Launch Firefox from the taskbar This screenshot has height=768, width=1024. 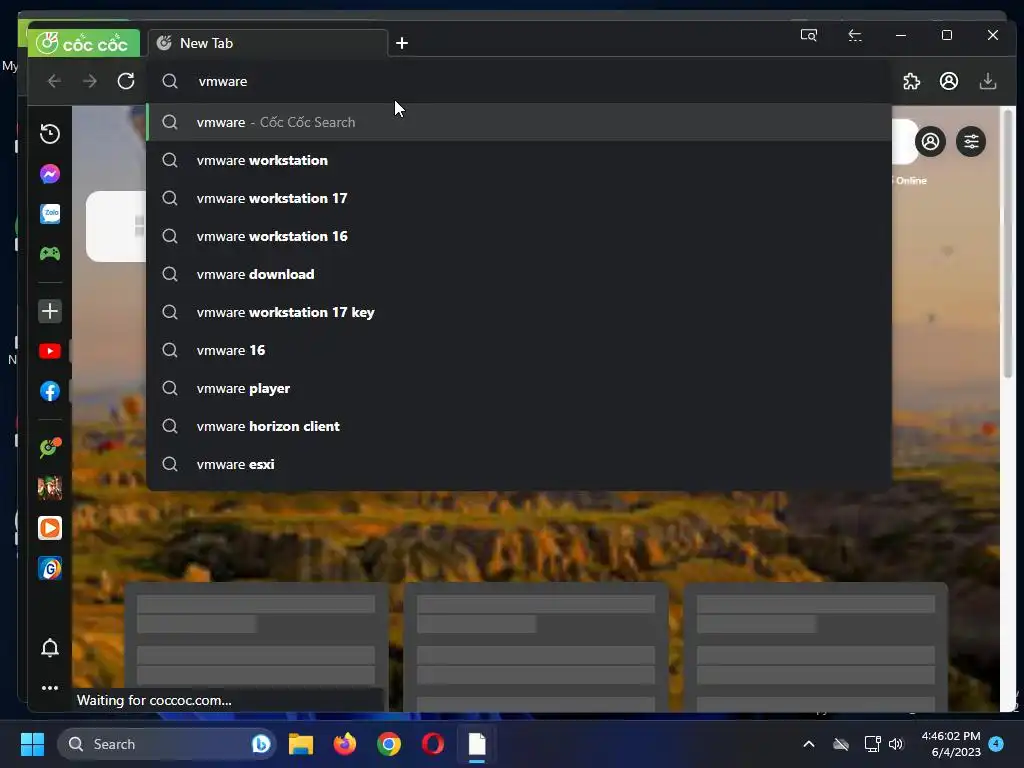click(x=345, y=744)
